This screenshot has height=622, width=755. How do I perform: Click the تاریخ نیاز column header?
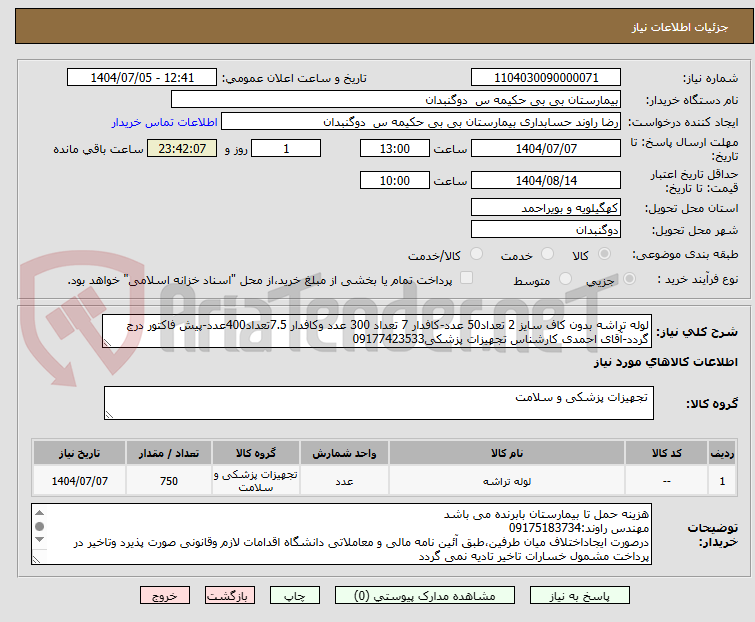79,453
